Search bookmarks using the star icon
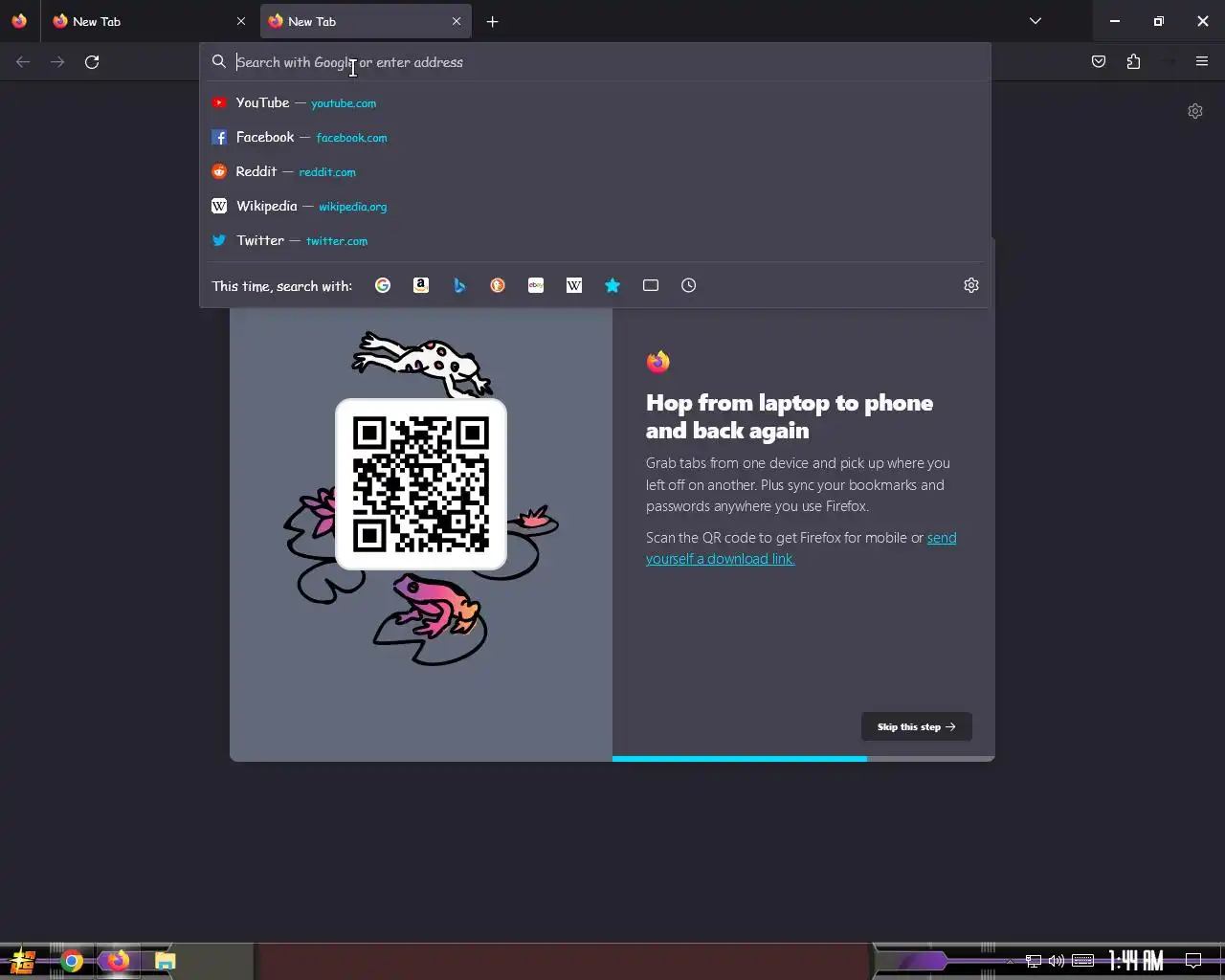1225x980 pixels. tap(612, 285)
